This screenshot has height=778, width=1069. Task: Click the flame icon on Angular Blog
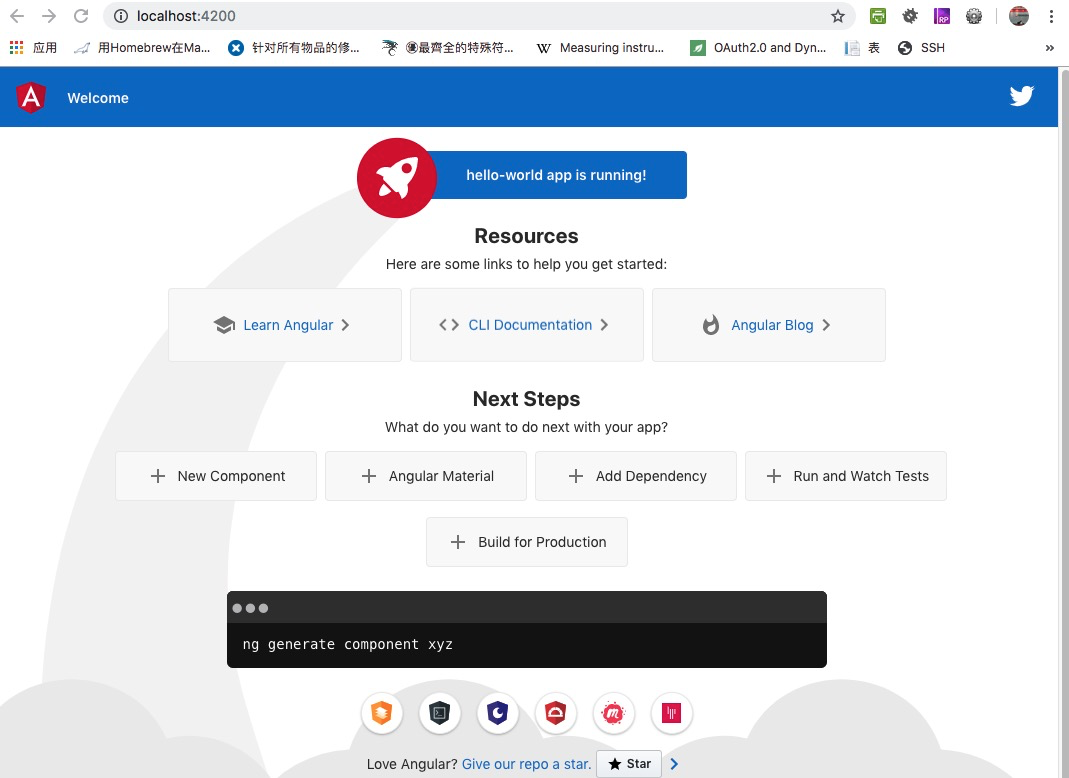(x=710, y=325)
